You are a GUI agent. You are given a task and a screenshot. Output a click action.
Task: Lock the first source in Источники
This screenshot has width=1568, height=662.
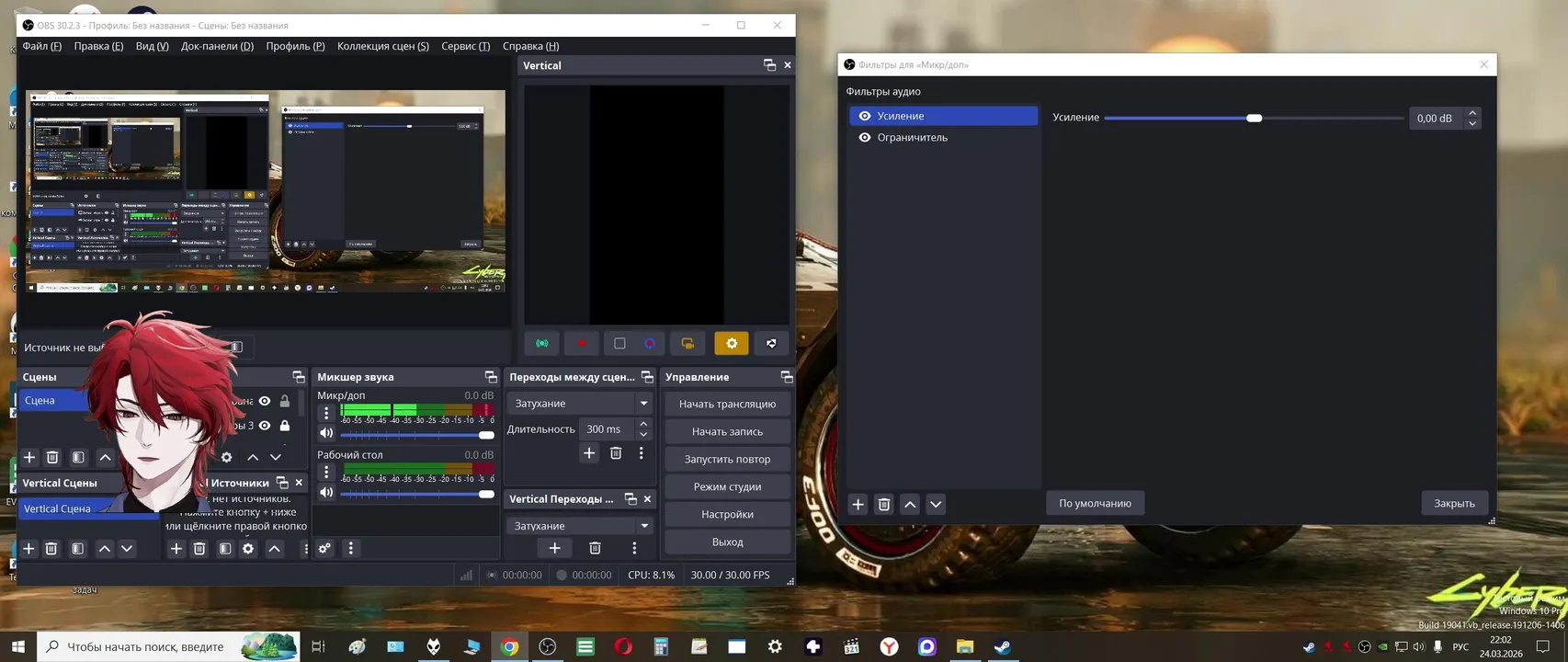[285, 401]
